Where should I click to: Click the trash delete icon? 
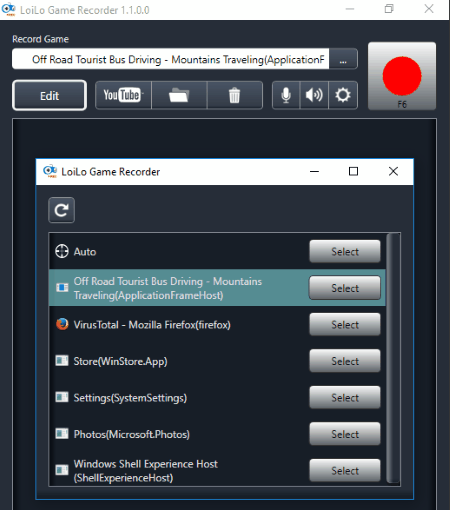(x=235, y=95)
